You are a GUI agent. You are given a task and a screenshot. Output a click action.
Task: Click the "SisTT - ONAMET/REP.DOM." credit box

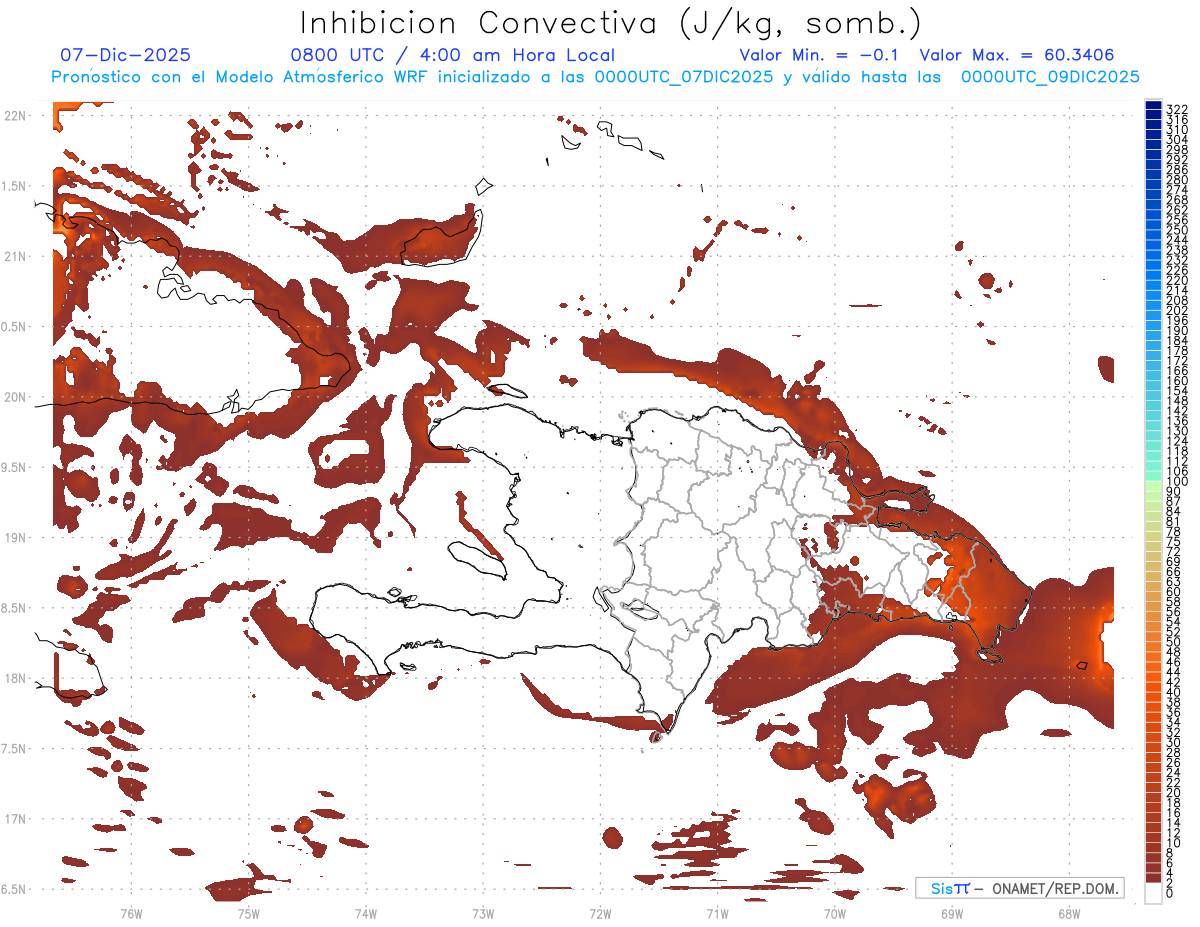(x=1020, y=888)
